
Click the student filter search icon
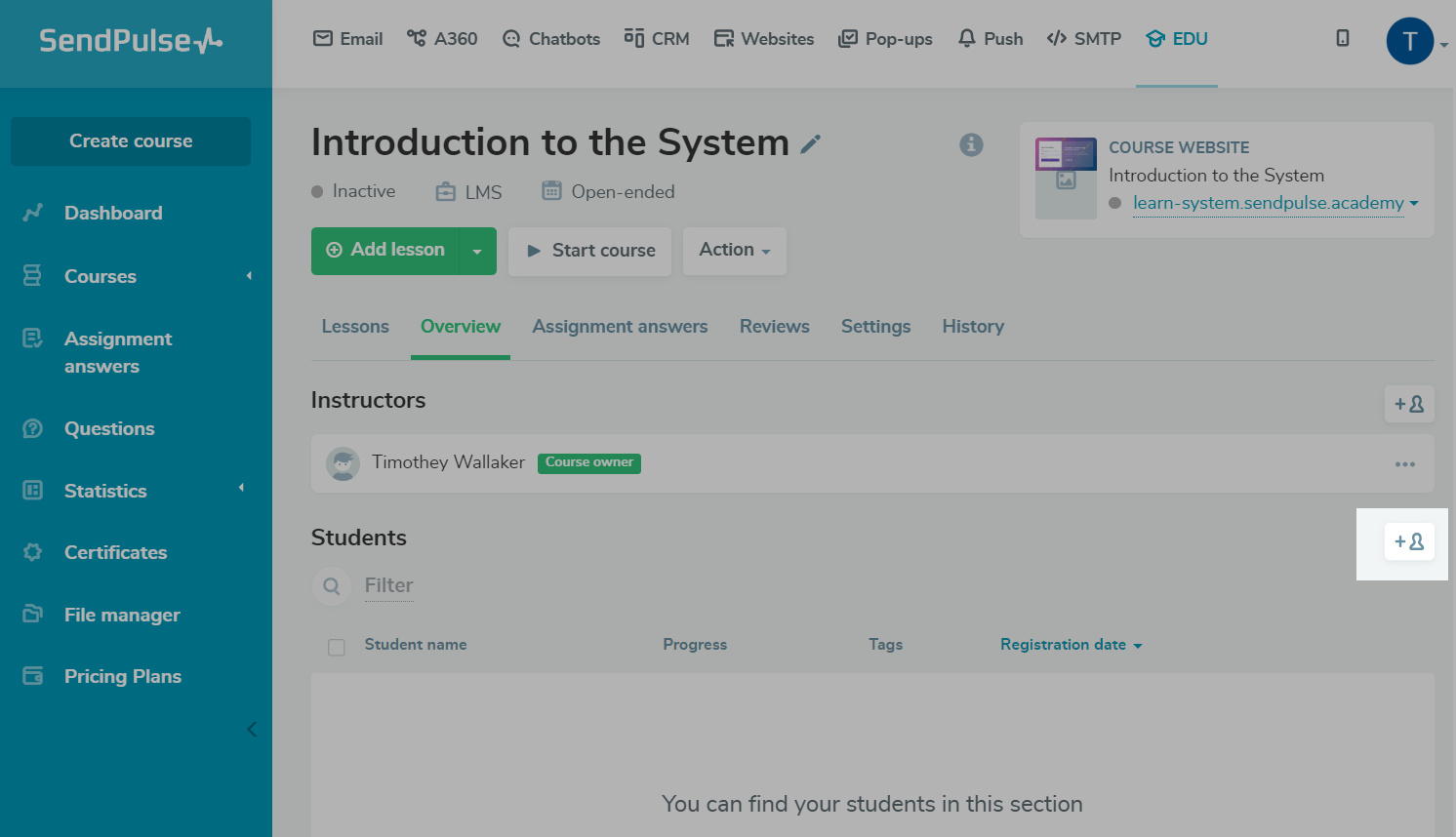[332, 586]
